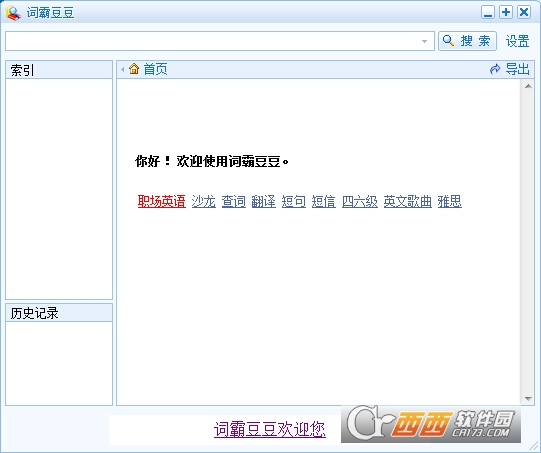Screen dimensions: 541x453
Task: Click the scrollbar down arrow
Action: tap(528, 398)
